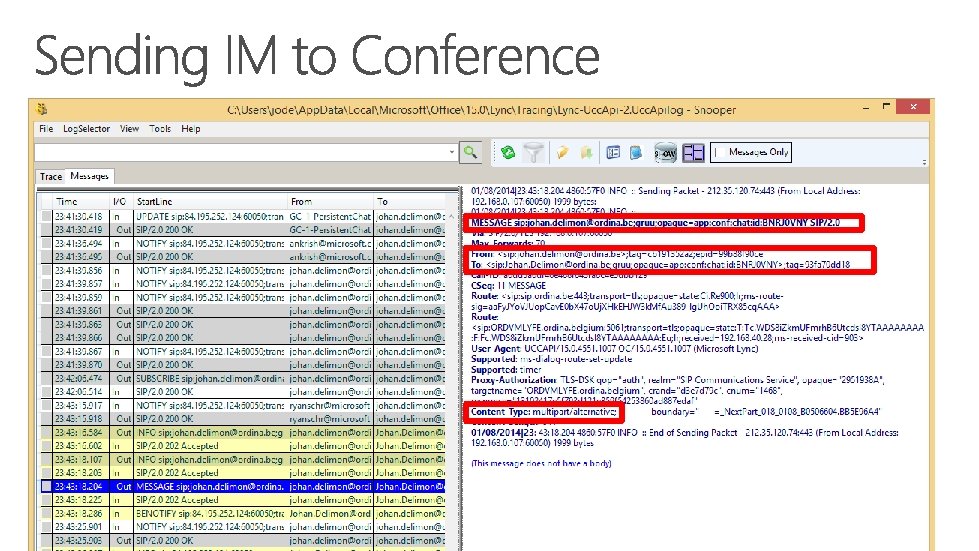Click the green magnifier search button
Image resolution: width=979 pixels, height=551 pixels.
[x=470, y=152]
